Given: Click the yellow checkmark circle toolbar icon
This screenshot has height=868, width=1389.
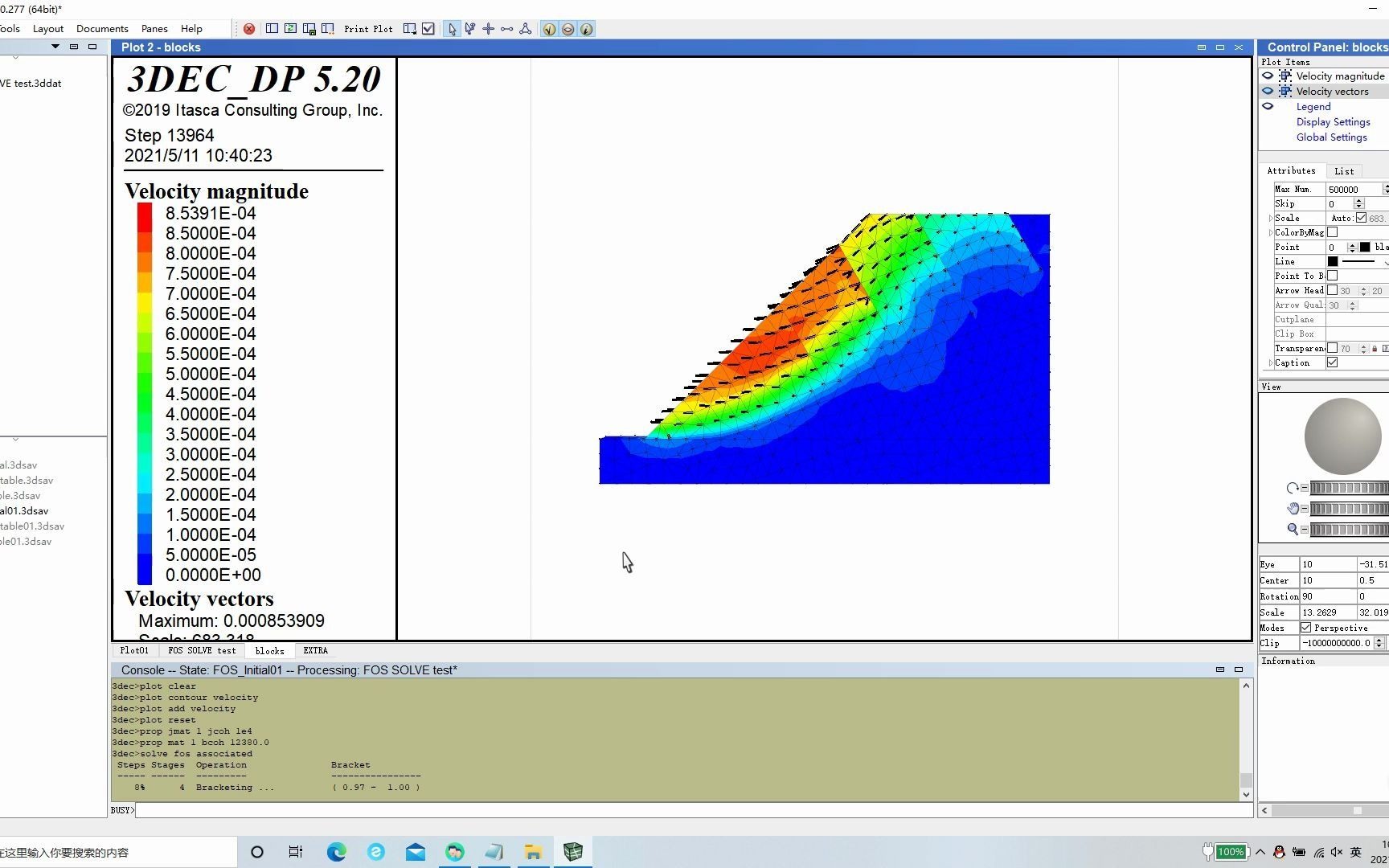Looking at the screenshot, I should 549,29.
